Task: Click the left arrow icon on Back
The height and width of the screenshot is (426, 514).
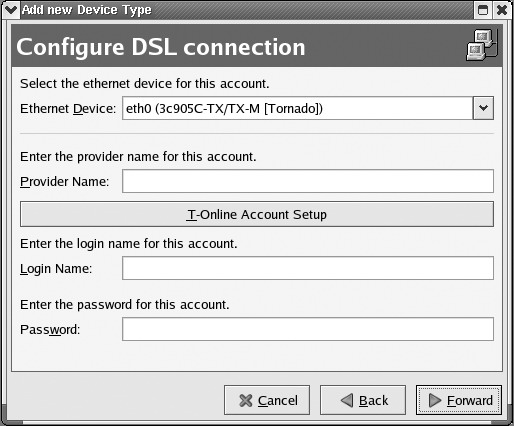Action: tap(347, 400)
